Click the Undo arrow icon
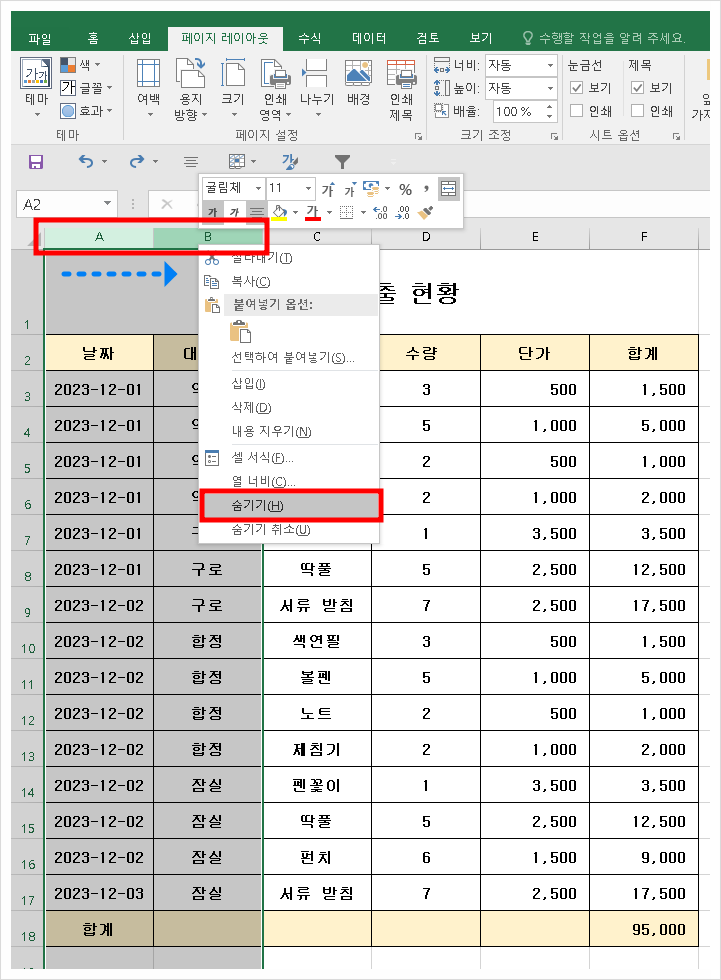Image resolution: width=721 pixels, height=980 pixels. coord(86,162)
